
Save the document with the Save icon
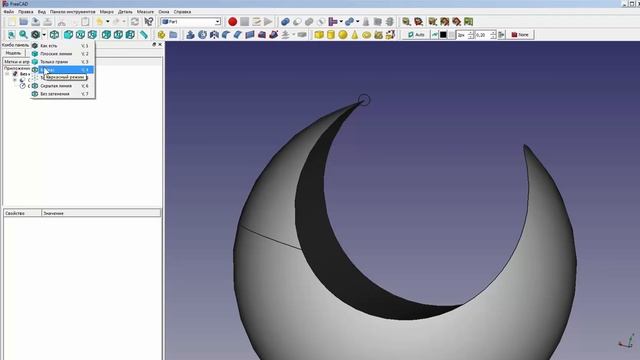point(36,22)
